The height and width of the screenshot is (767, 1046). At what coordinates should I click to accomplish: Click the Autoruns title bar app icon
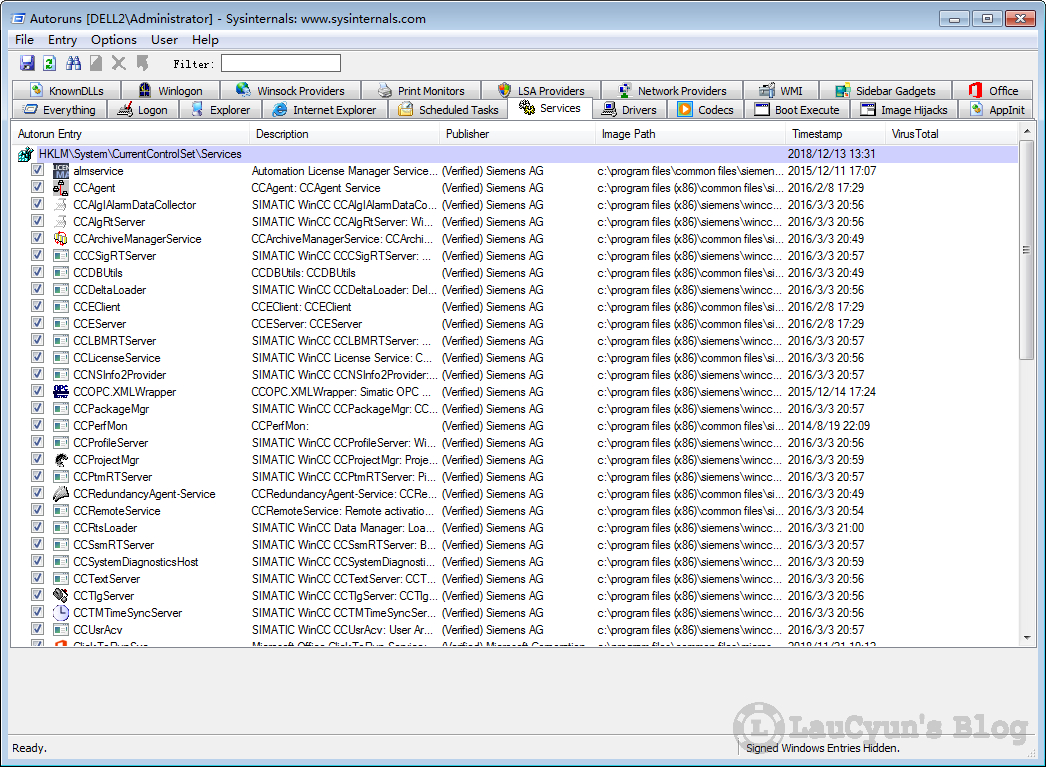pos(19,19)
